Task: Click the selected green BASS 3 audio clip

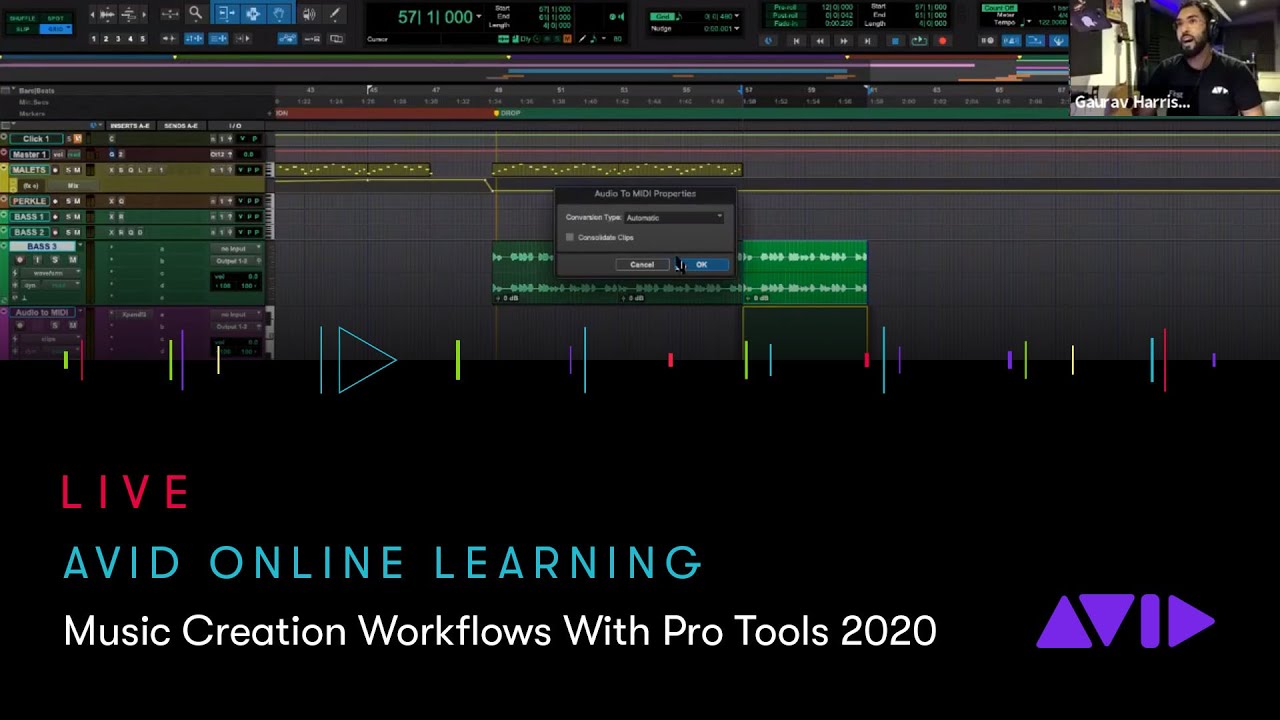Action: point(804,272)
